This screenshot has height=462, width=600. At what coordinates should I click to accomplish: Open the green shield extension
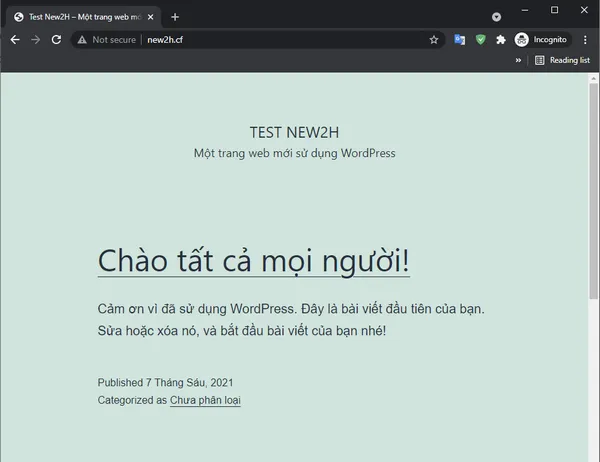(481, 39)
